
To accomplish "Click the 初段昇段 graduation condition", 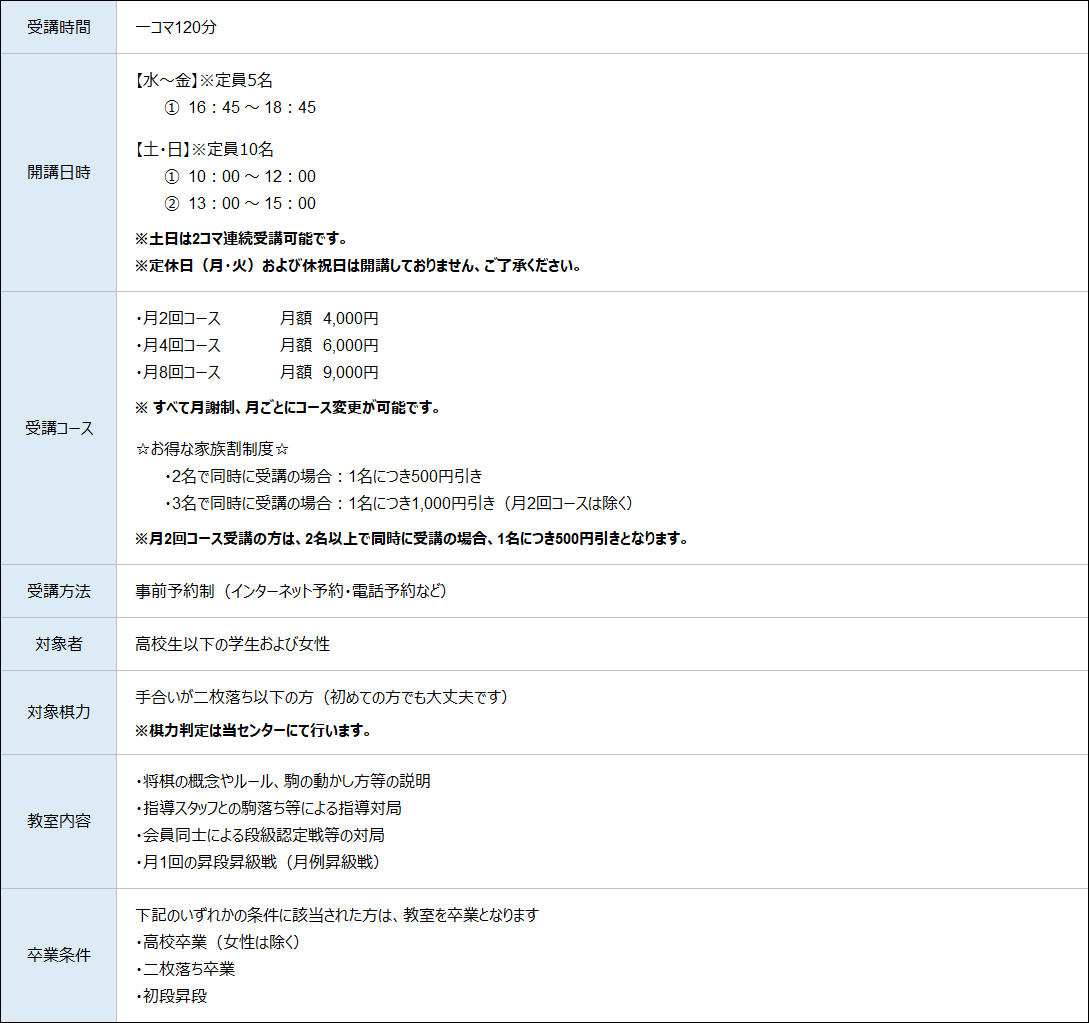I will click(x=171, y=996).
